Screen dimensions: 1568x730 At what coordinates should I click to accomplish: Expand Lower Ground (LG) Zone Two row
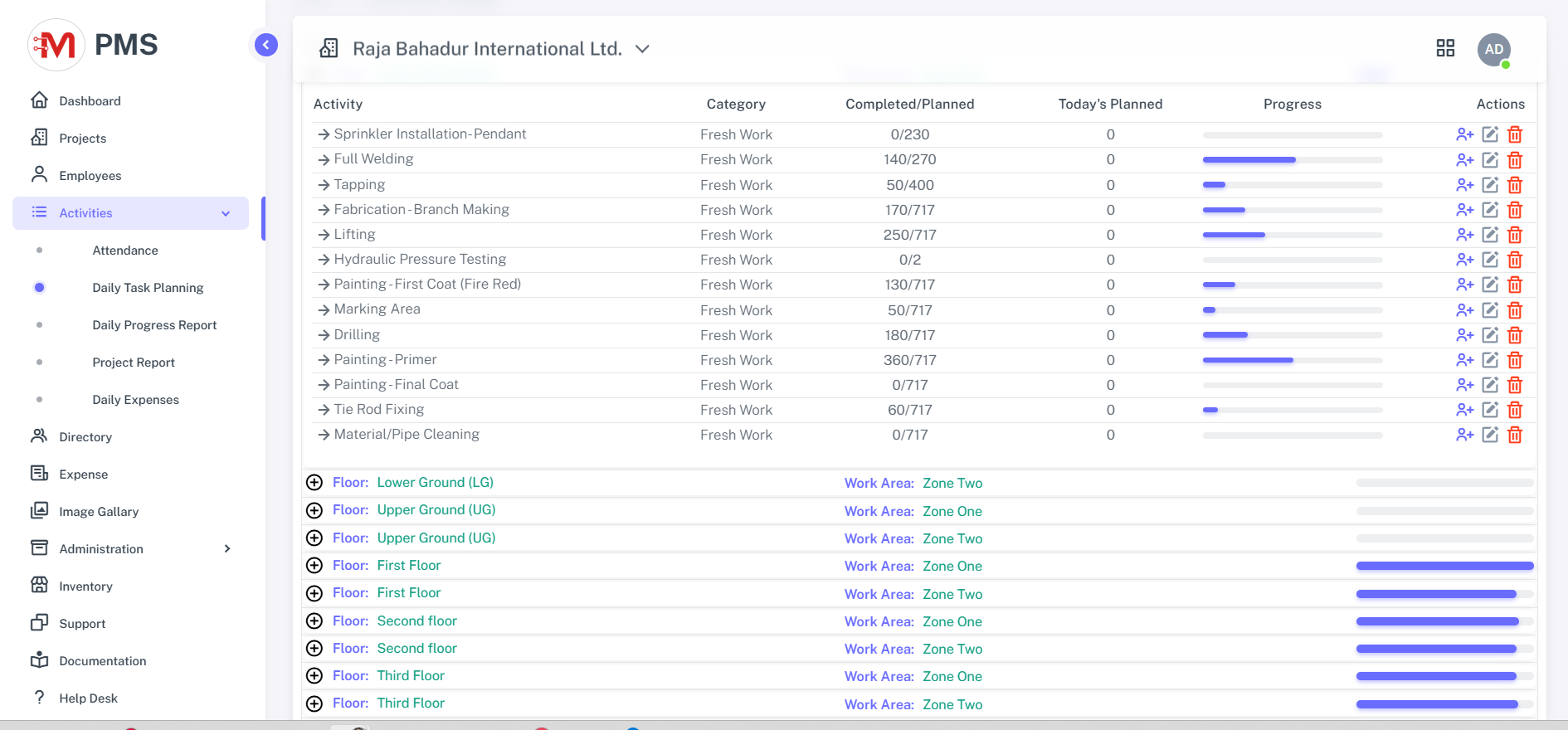(314, 483)
